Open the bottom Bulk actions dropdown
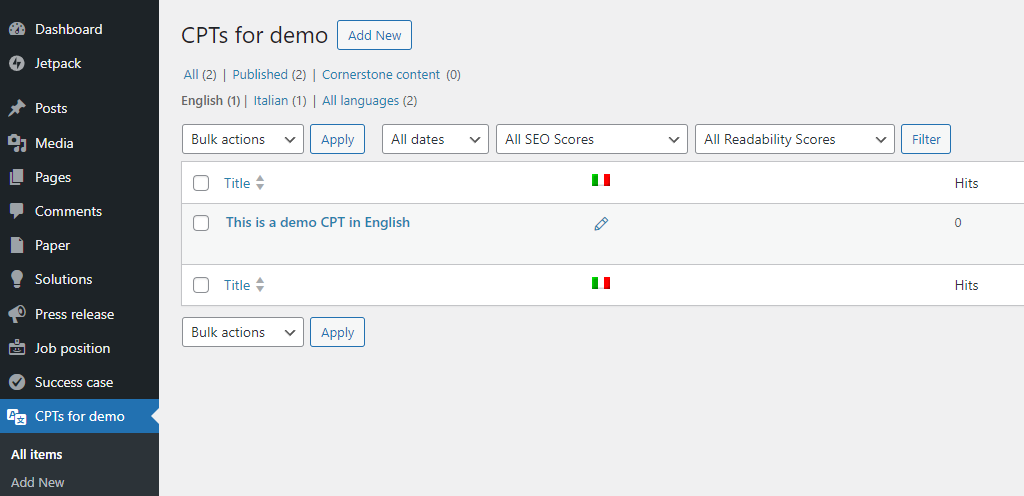The image size is (1024, 496). point(243,332)
